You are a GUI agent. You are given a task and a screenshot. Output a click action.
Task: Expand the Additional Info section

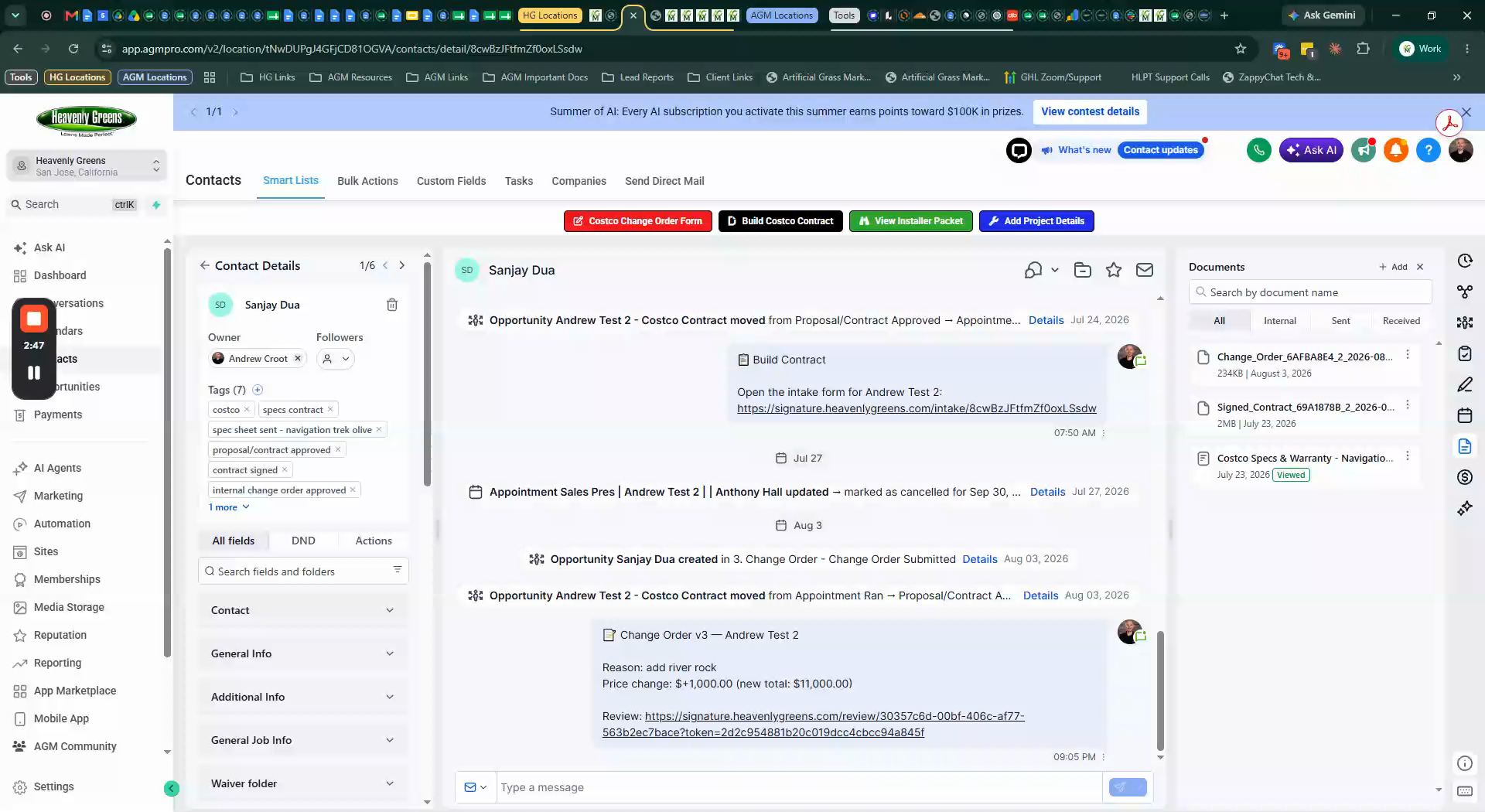(x=303, y=697)
